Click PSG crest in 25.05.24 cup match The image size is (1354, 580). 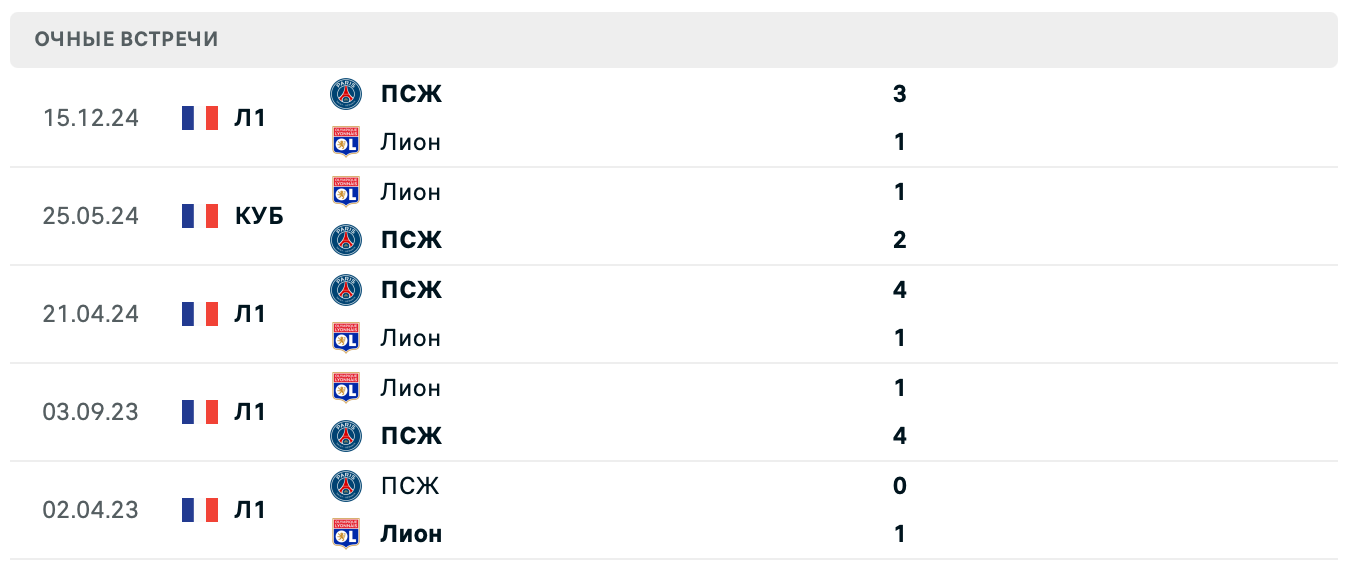[346, 240]
